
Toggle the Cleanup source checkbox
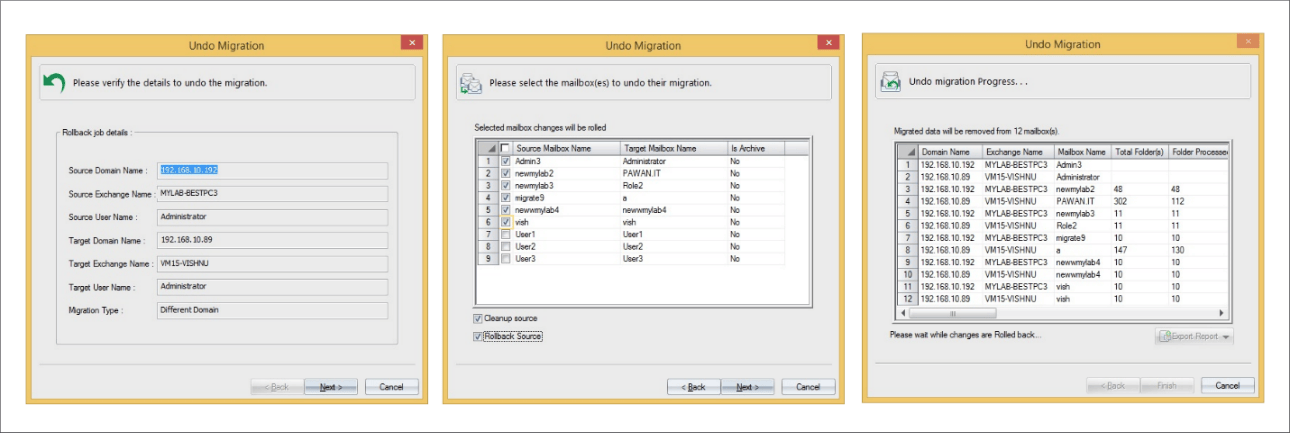point(478,318)
